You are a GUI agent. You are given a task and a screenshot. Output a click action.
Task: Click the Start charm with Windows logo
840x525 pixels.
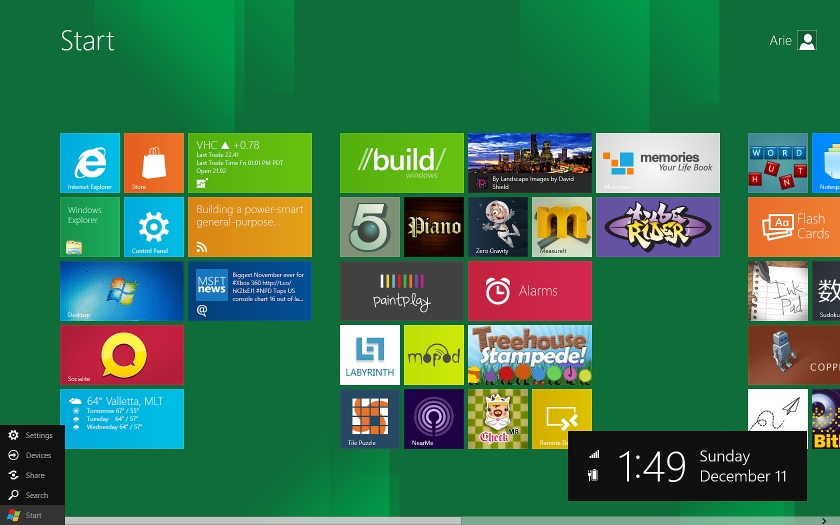(32, 515)
